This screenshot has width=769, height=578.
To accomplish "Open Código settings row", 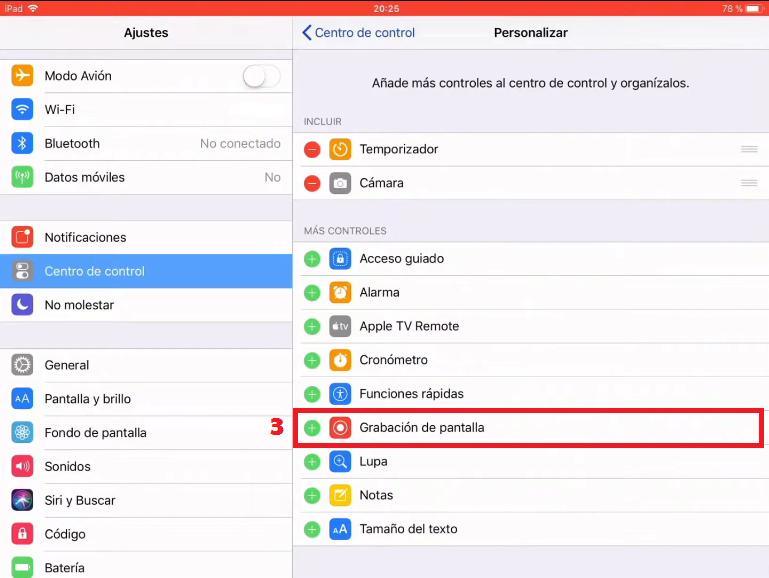I will click(x=146, y=534).
